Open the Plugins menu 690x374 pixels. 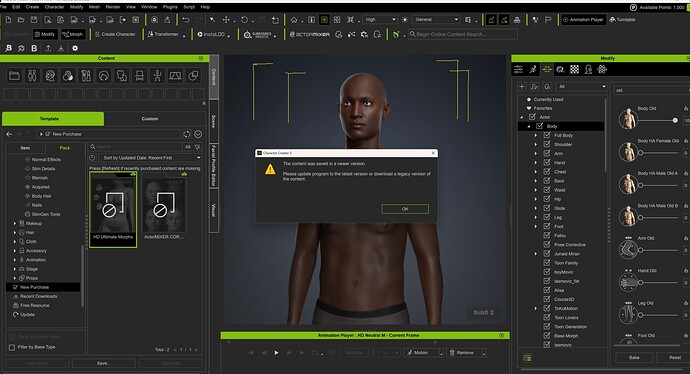[170, 7]
